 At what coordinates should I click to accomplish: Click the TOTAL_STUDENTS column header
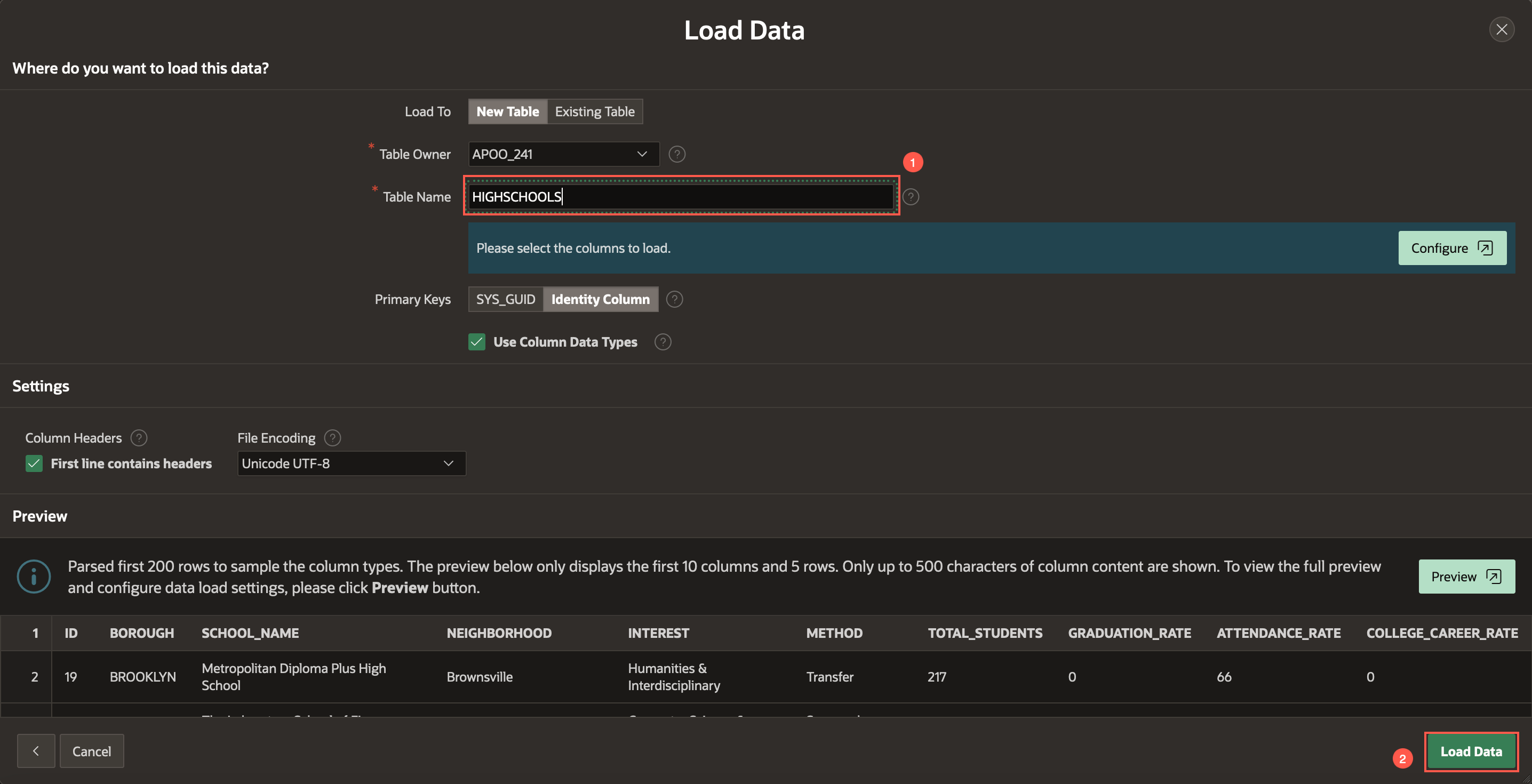tap(985, 633)
